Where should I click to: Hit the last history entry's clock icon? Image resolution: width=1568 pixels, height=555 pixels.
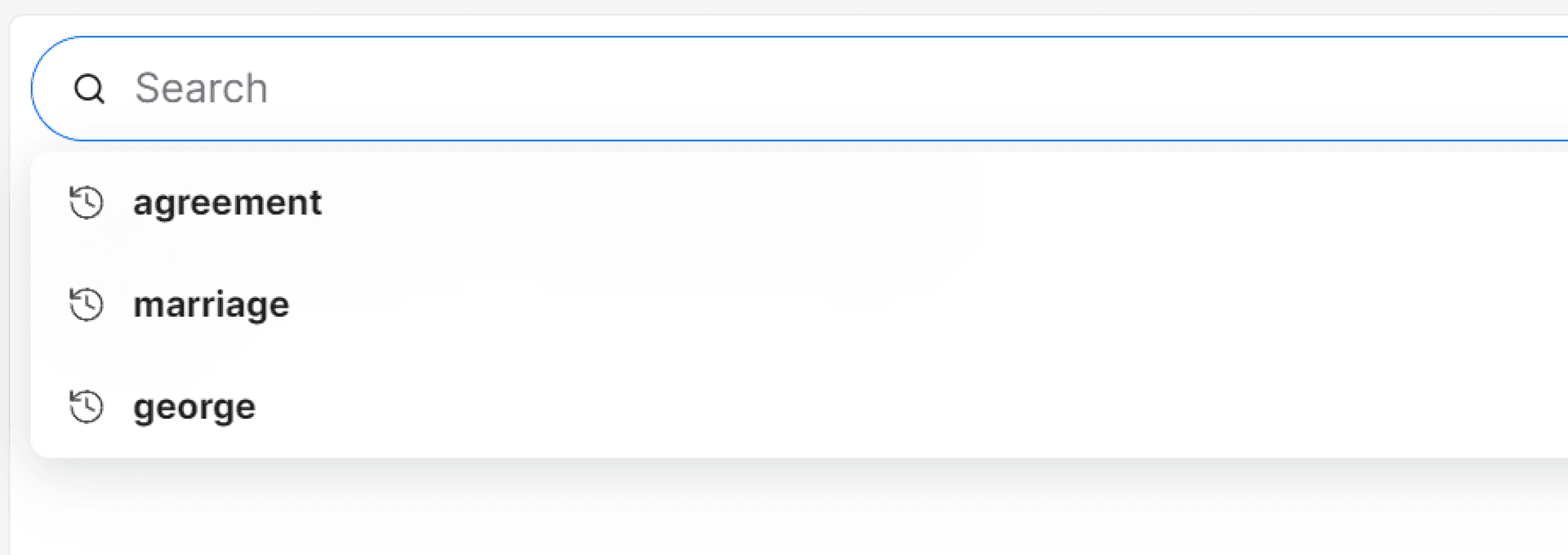coord(87,406)
